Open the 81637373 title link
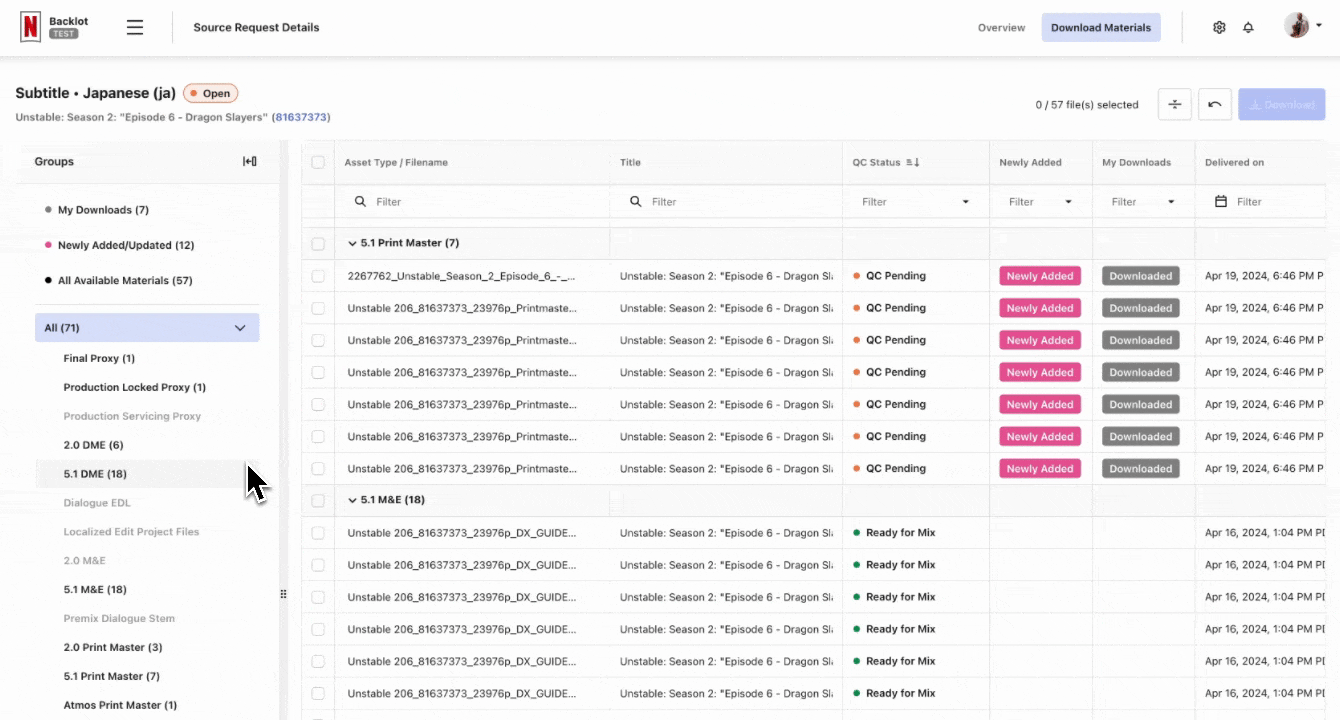Screen dimensions: 1340x720 (301, 117)
